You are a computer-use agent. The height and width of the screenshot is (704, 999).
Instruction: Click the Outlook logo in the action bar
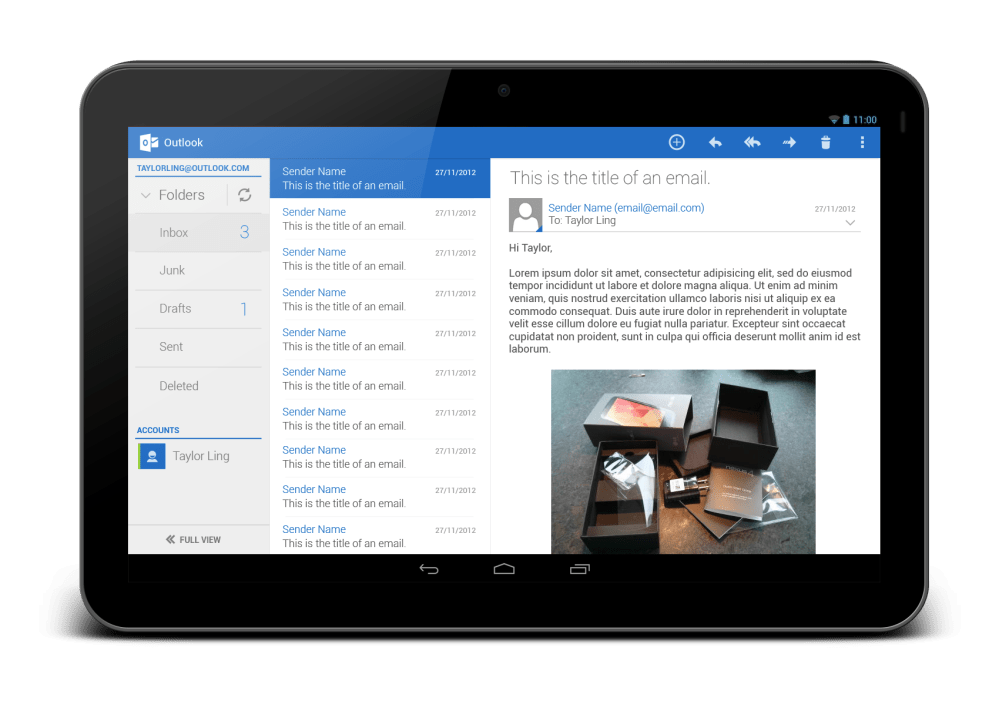coord(148,142)
